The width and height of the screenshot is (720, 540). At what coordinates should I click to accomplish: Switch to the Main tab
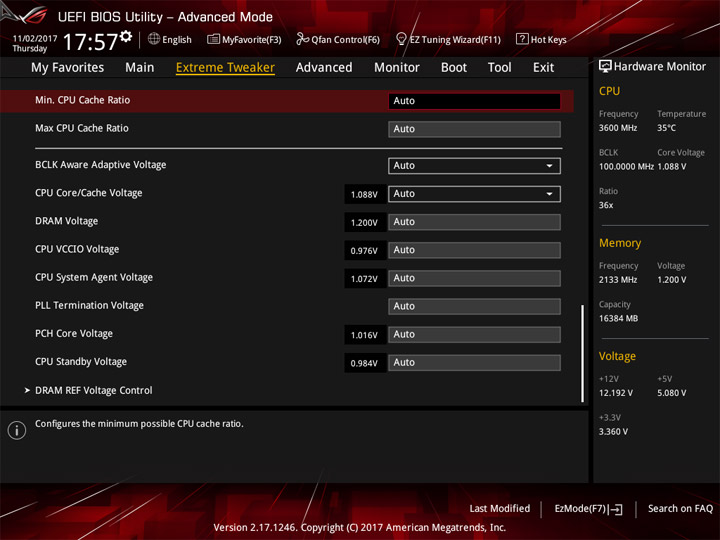click(x=140, y=68)
